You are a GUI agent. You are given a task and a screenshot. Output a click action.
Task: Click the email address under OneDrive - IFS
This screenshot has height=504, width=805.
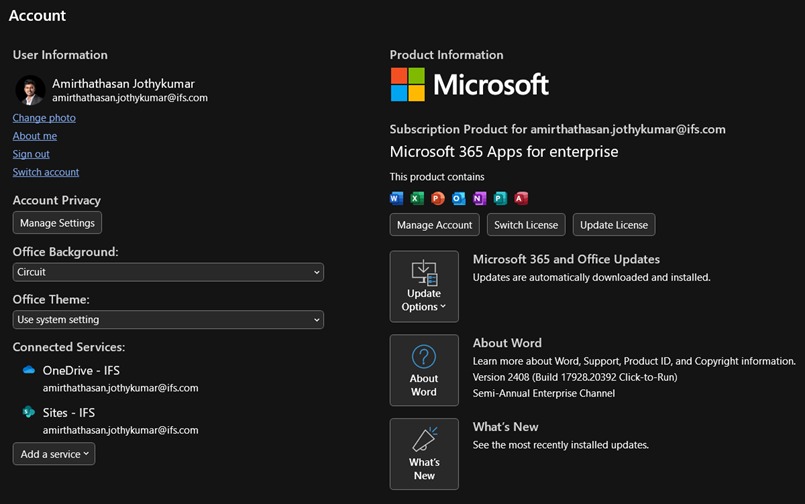(121, 388)
